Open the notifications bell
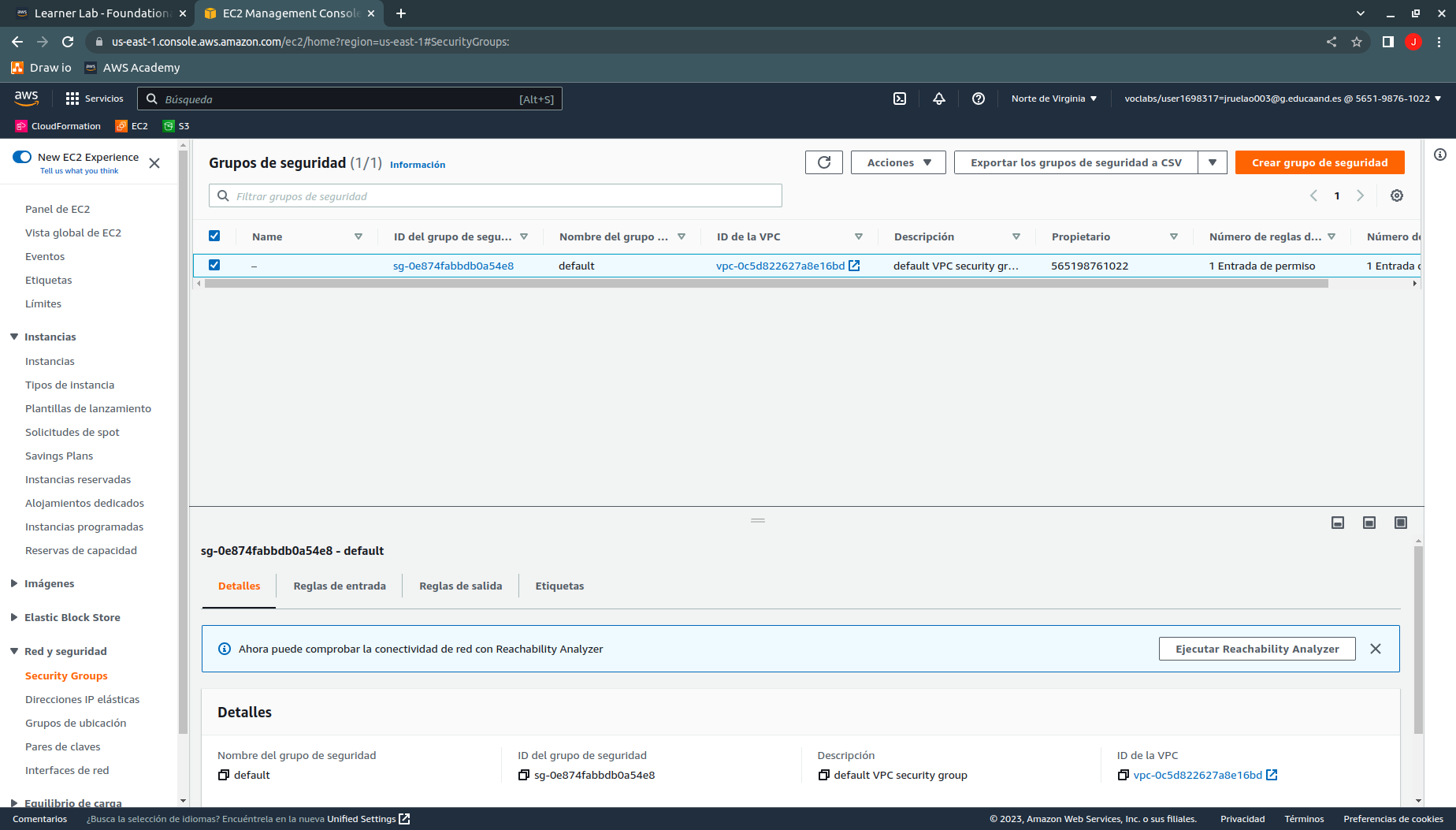 938,99
